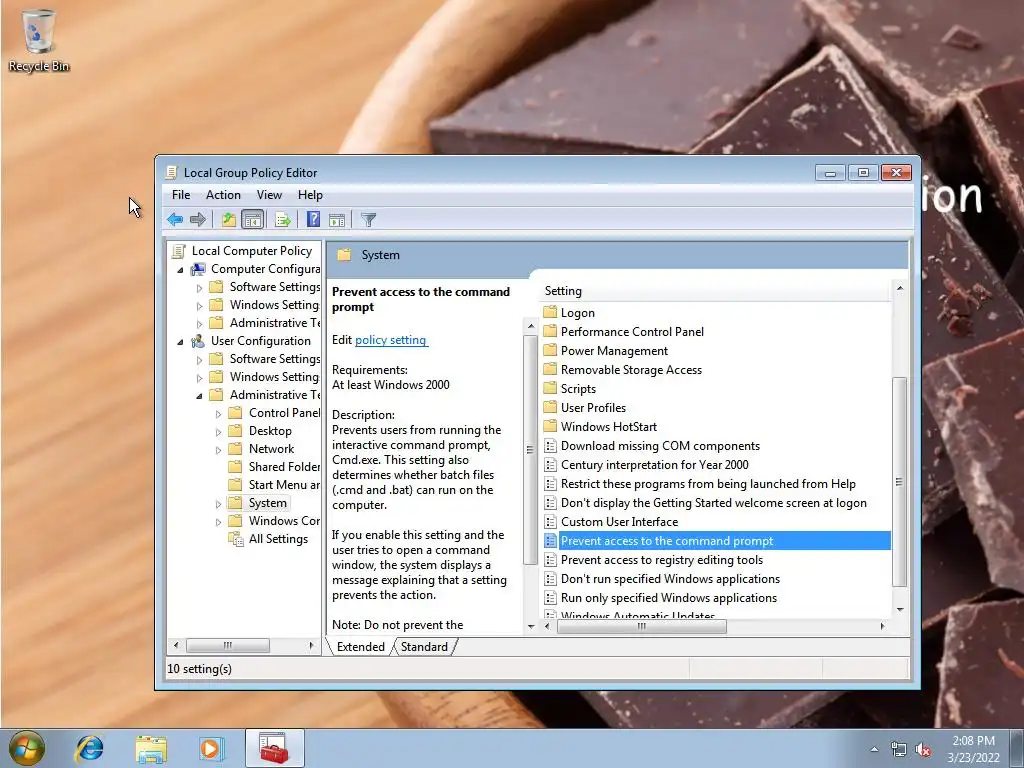
Task: Collapse Administrative Templates under User Configuration
Action: 199,396
